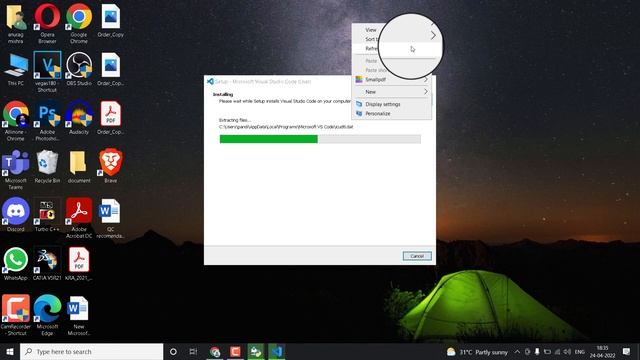
Task: Switch to Chrome on the taskbar
Action: [215, 351]
